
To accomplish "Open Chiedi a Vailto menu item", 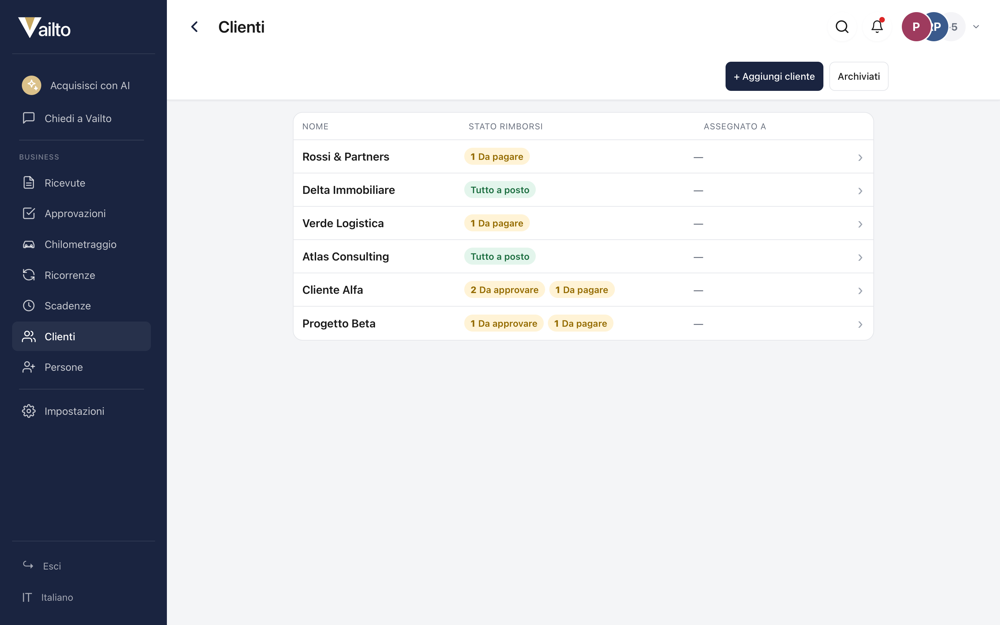I will click(x=82, y=118).
